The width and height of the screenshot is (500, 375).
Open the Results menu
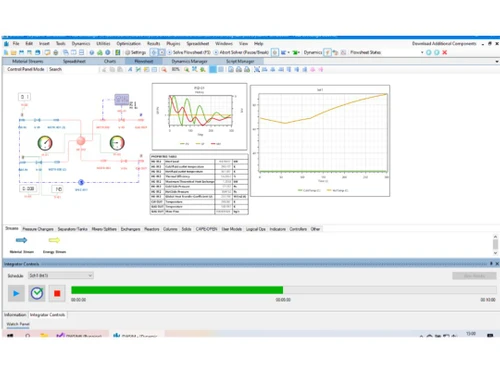coord(154,44)
